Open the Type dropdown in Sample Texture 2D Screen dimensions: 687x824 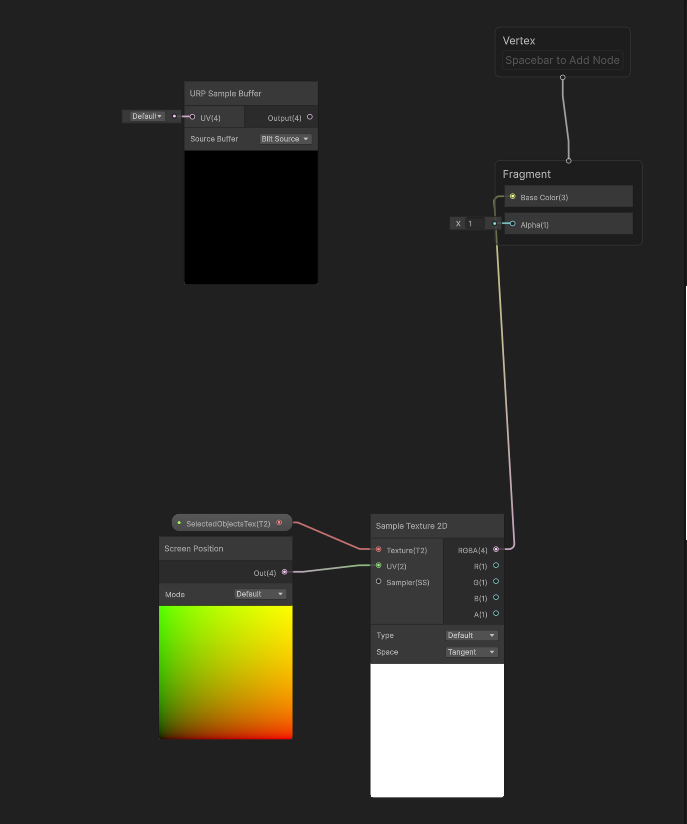[472, 635]
